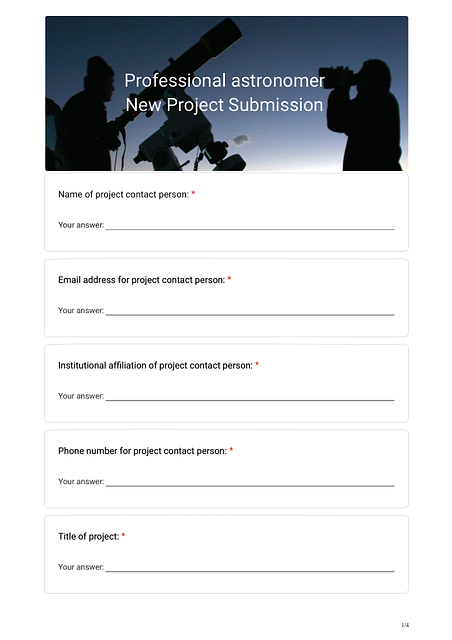Screen dimensions: 452x640
Task: Click the phone number answer field
Action: click(x=250, y=481)
